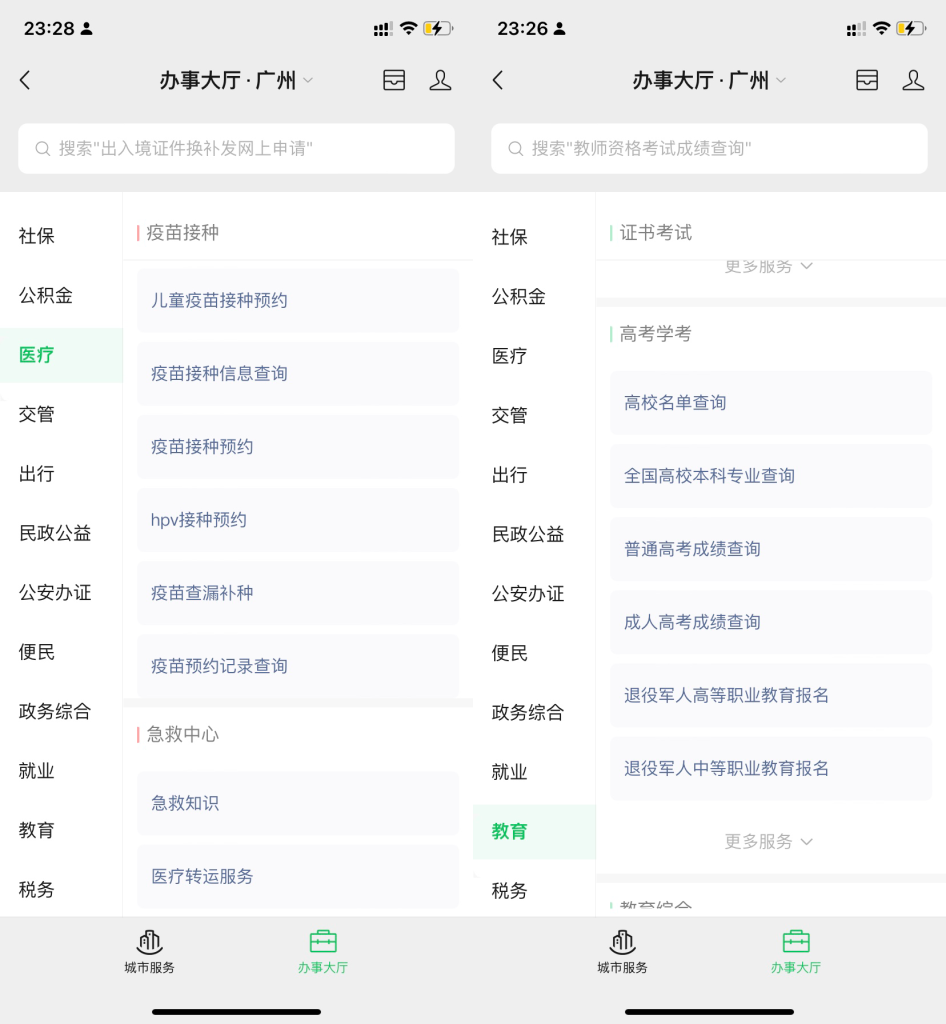The height and width of the screenshot is (1024, 946).
Task: Switch to the 医疗 category tab
Action: coord(37,355)
